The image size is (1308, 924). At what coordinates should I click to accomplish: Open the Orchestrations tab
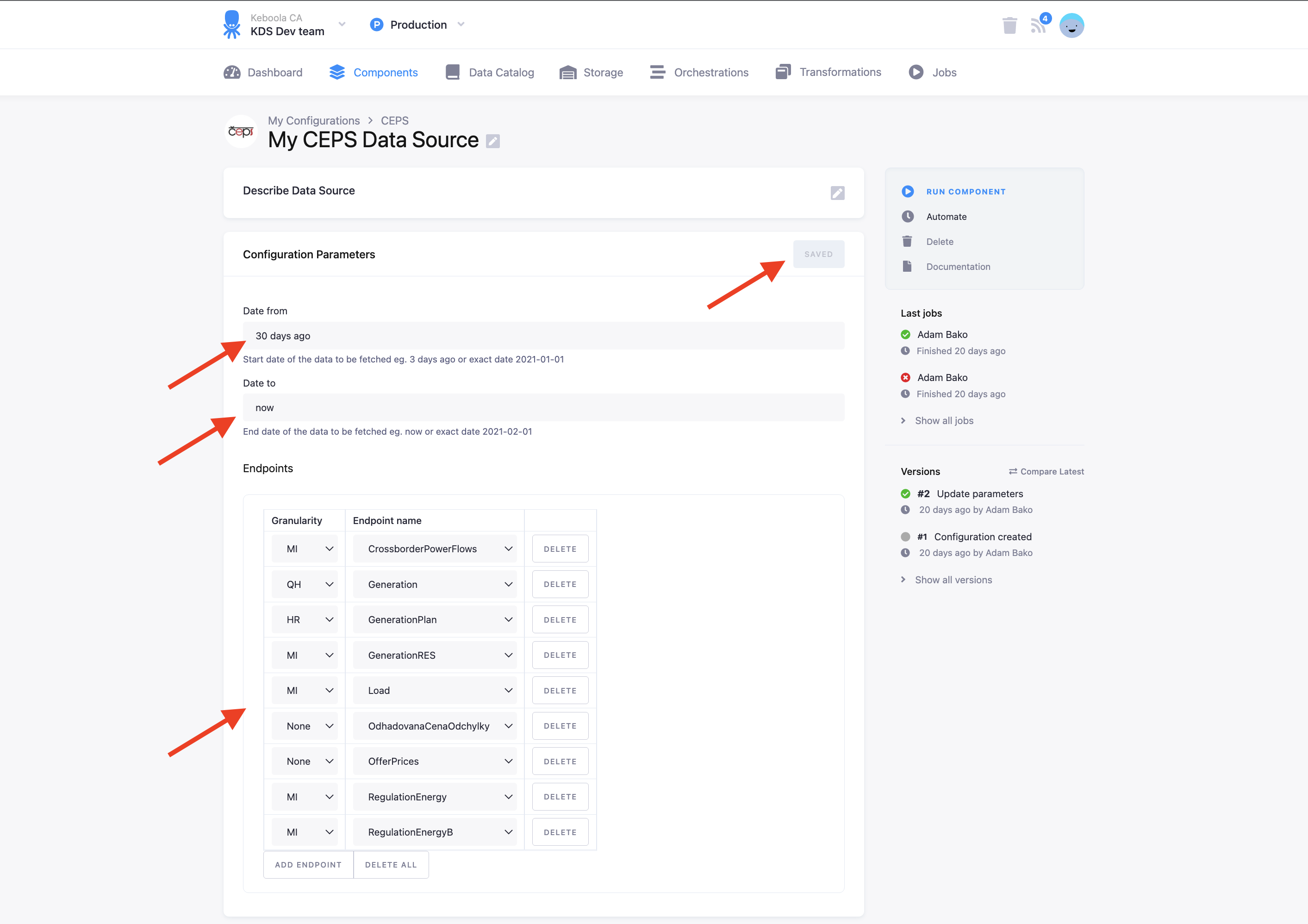[x=699, y=72]
